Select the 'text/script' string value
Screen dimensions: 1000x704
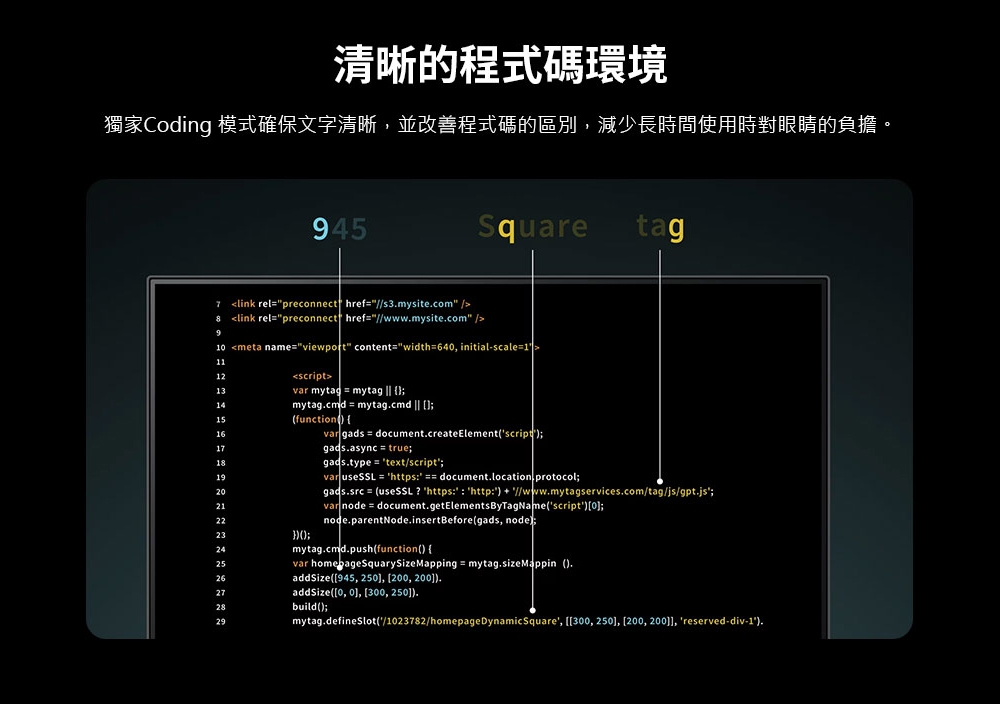tap(413, 463)
